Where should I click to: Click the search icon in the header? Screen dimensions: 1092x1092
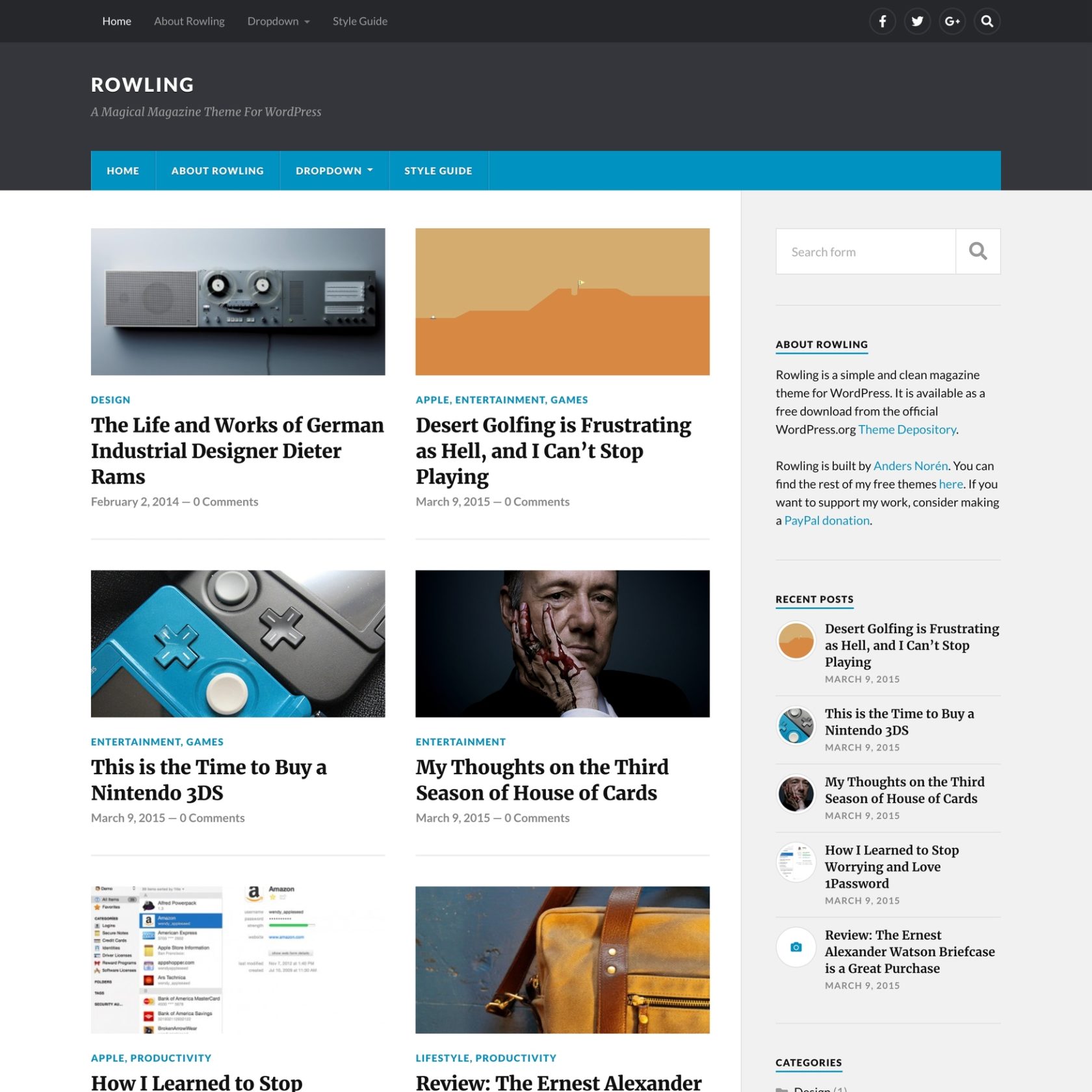(x=987, y=21)
